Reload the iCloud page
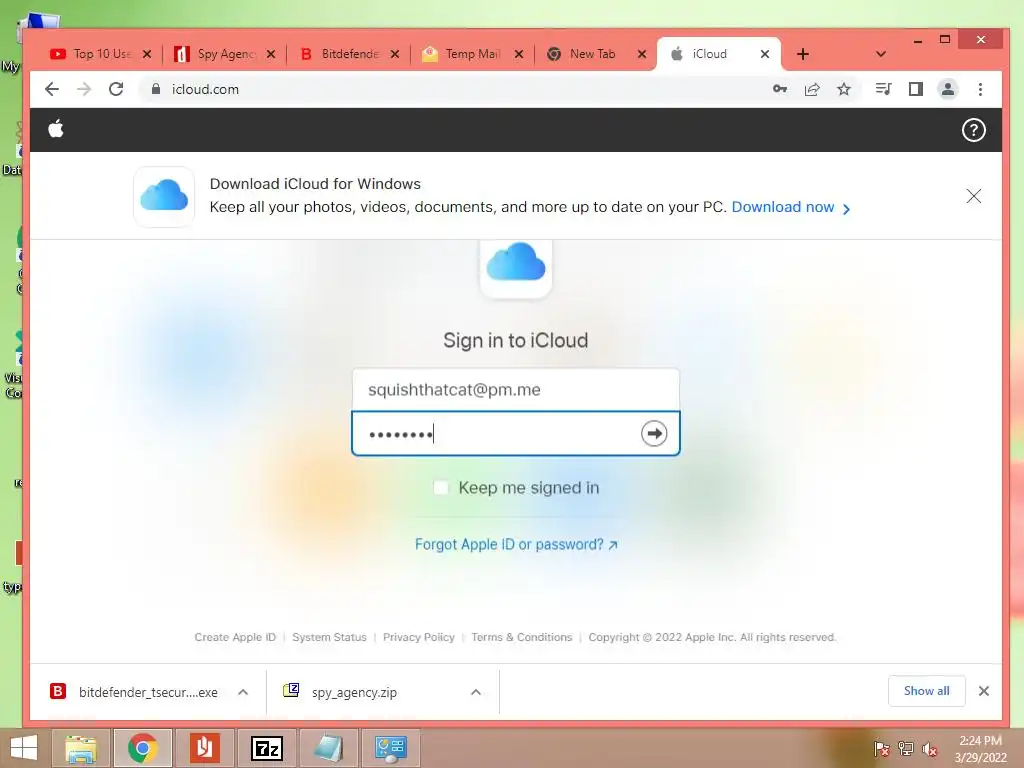This screenshot has width=1024, height=768. (x=116, y=89)
